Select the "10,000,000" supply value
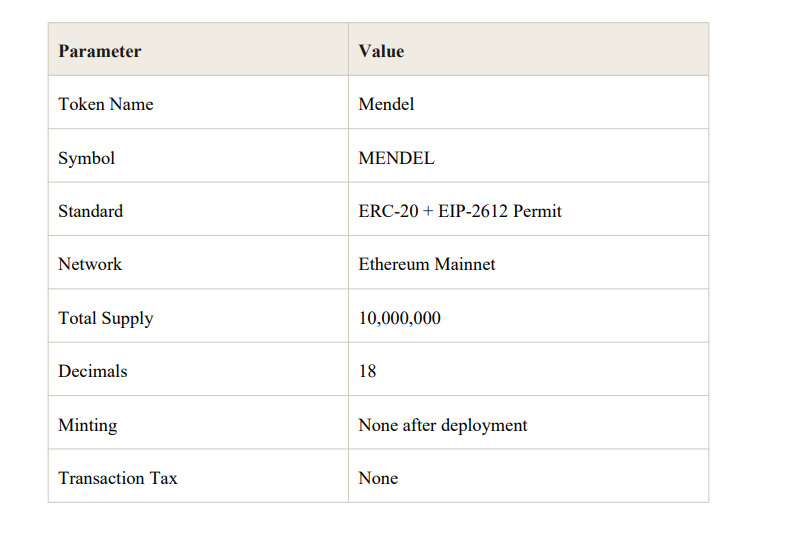790x538 pixels. (x=399, y=318)
